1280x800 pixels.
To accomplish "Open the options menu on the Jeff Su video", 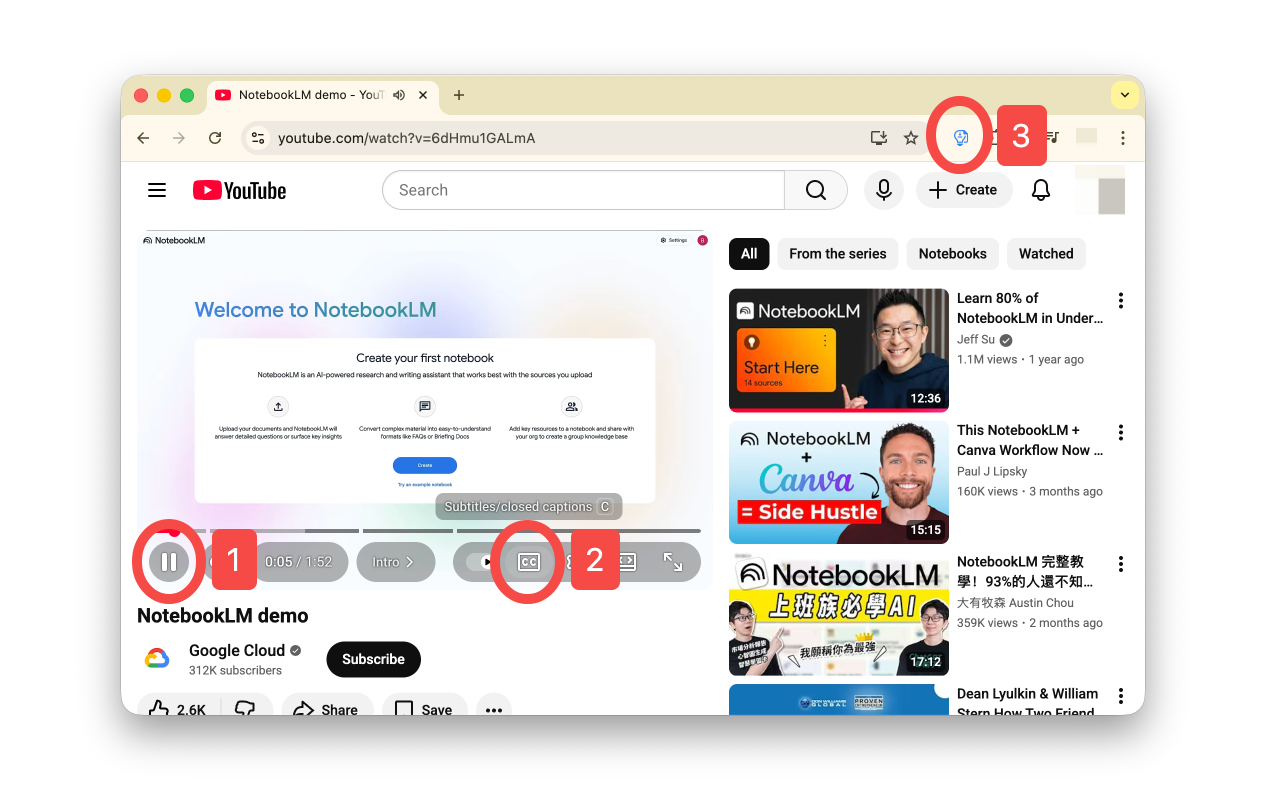I will 1120,300.
